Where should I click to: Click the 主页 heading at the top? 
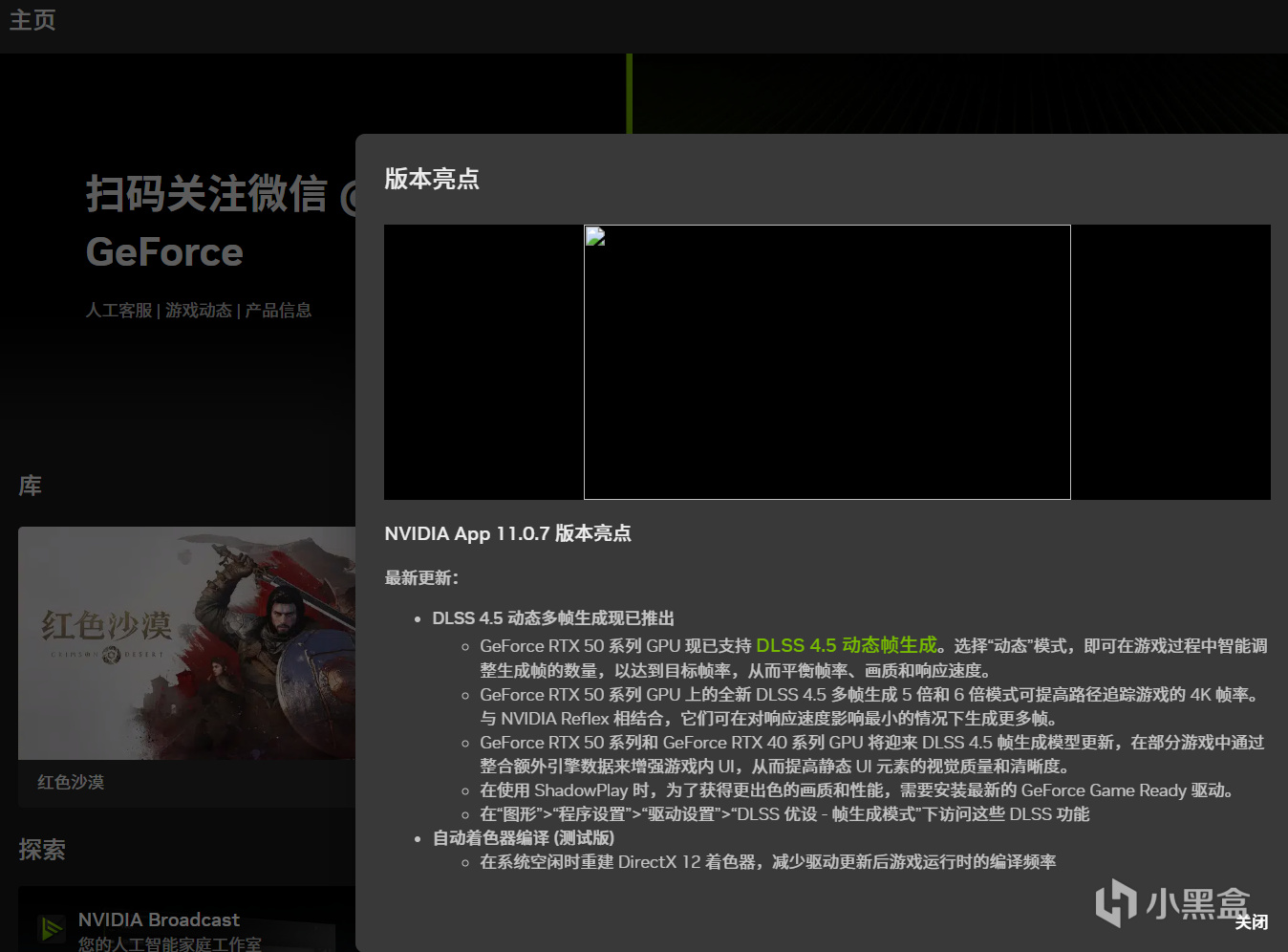(32, 20)
